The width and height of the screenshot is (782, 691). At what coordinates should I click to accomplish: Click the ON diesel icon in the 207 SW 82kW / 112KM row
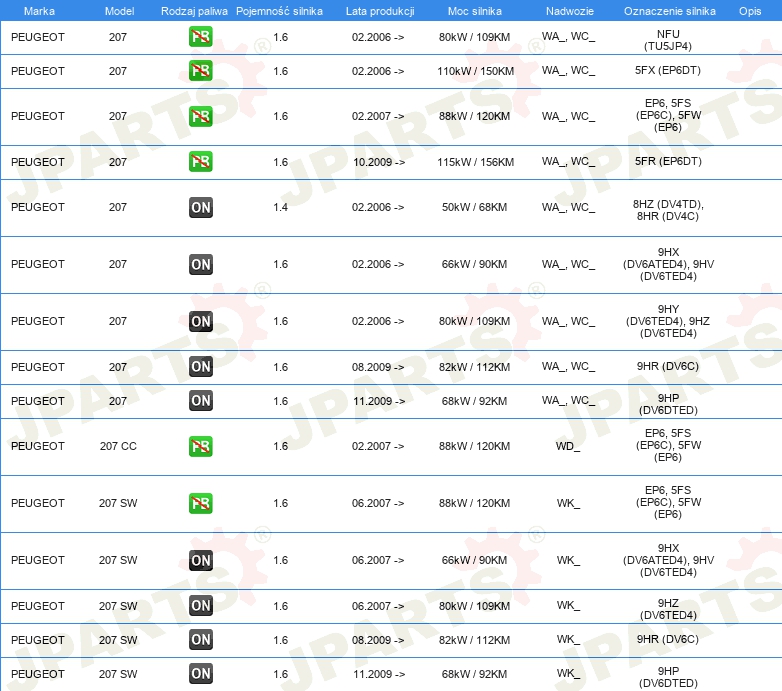coord(200,640)
